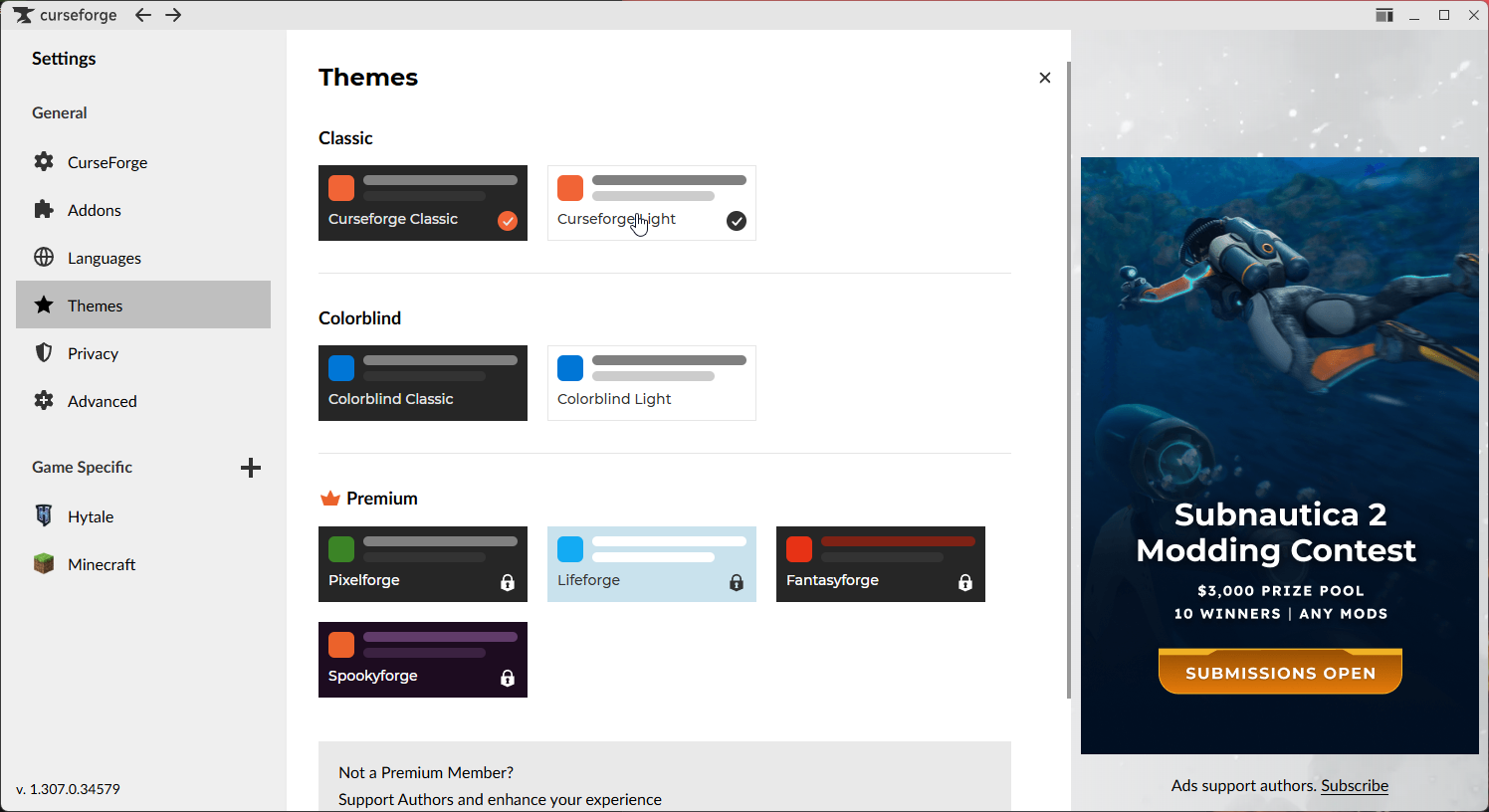Click the Subnautica 2 Modding Contest banner title
The image size is (1489, 812).
[1276, 532]
